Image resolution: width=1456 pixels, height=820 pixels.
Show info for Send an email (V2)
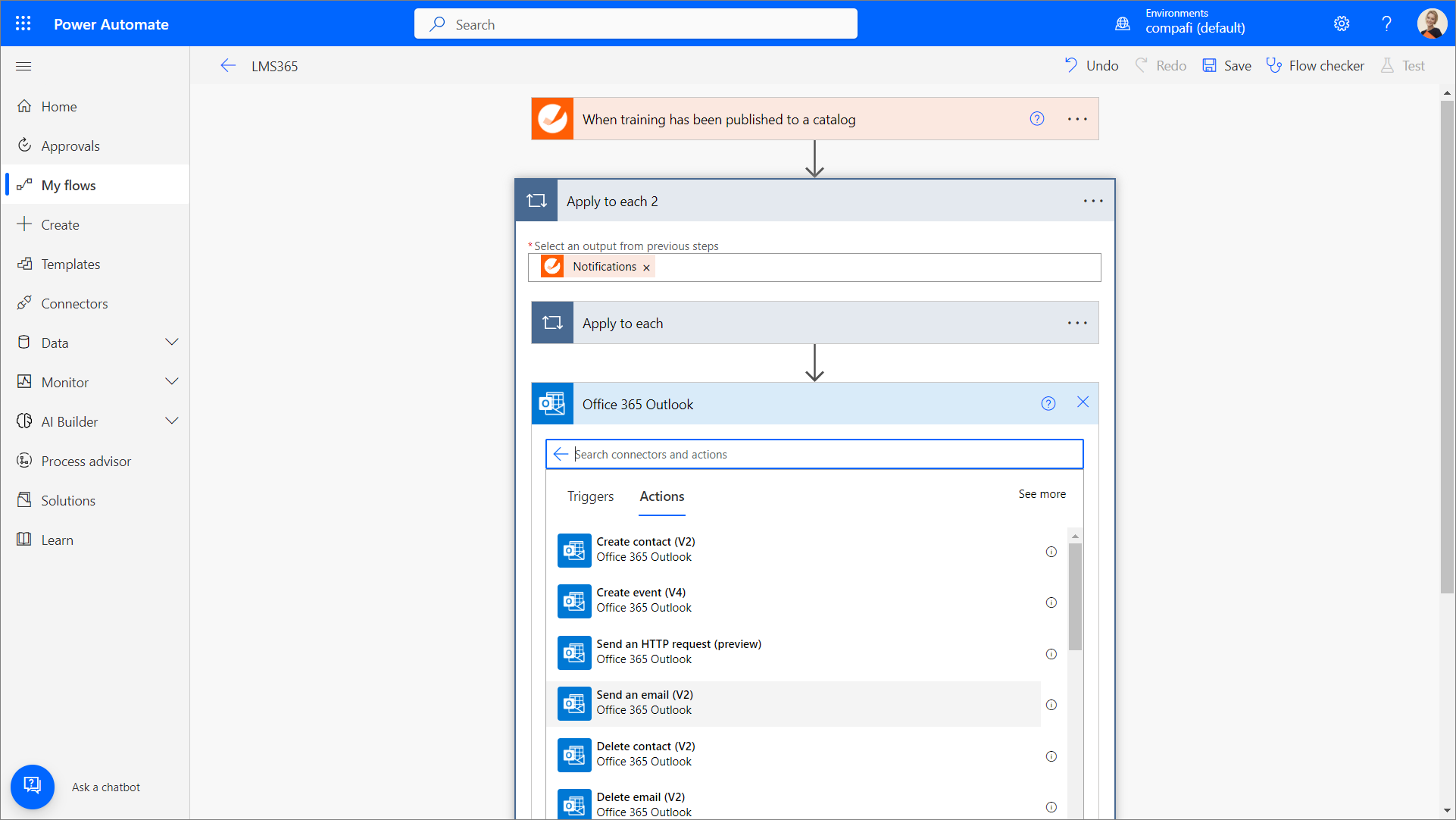coord(1051,705)
